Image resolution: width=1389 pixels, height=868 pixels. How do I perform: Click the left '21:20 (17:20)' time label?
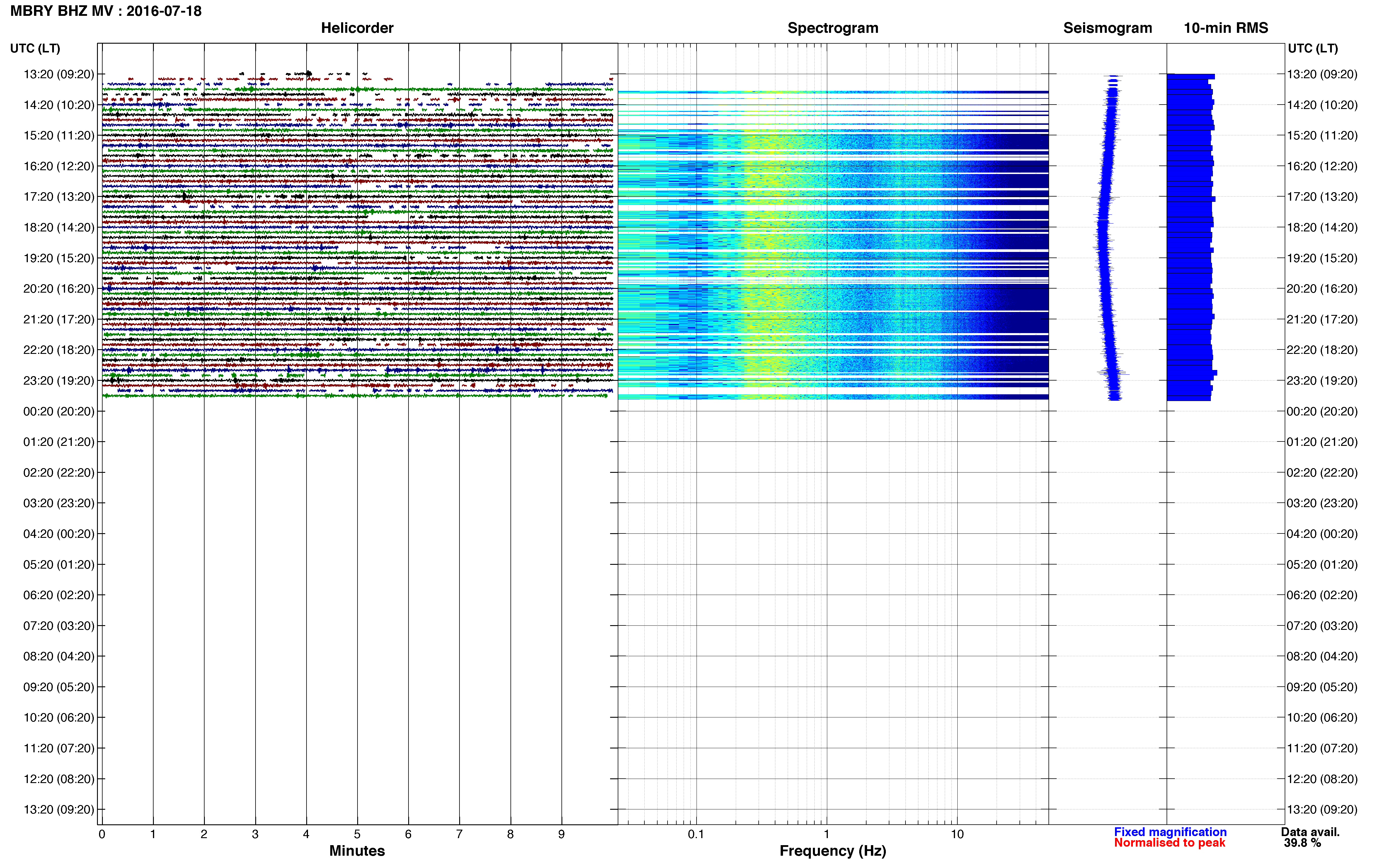[59, 319]
